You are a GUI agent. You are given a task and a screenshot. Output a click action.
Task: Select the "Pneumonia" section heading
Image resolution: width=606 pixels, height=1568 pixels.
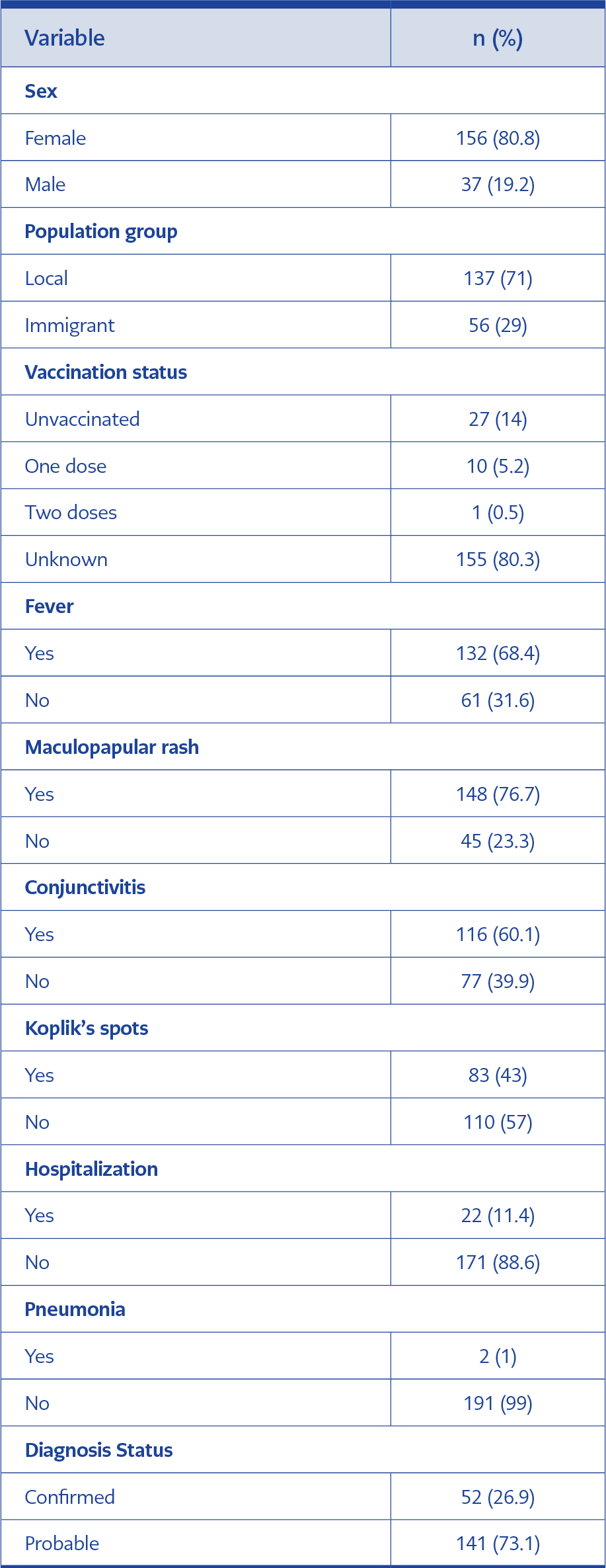point(75,1309)
